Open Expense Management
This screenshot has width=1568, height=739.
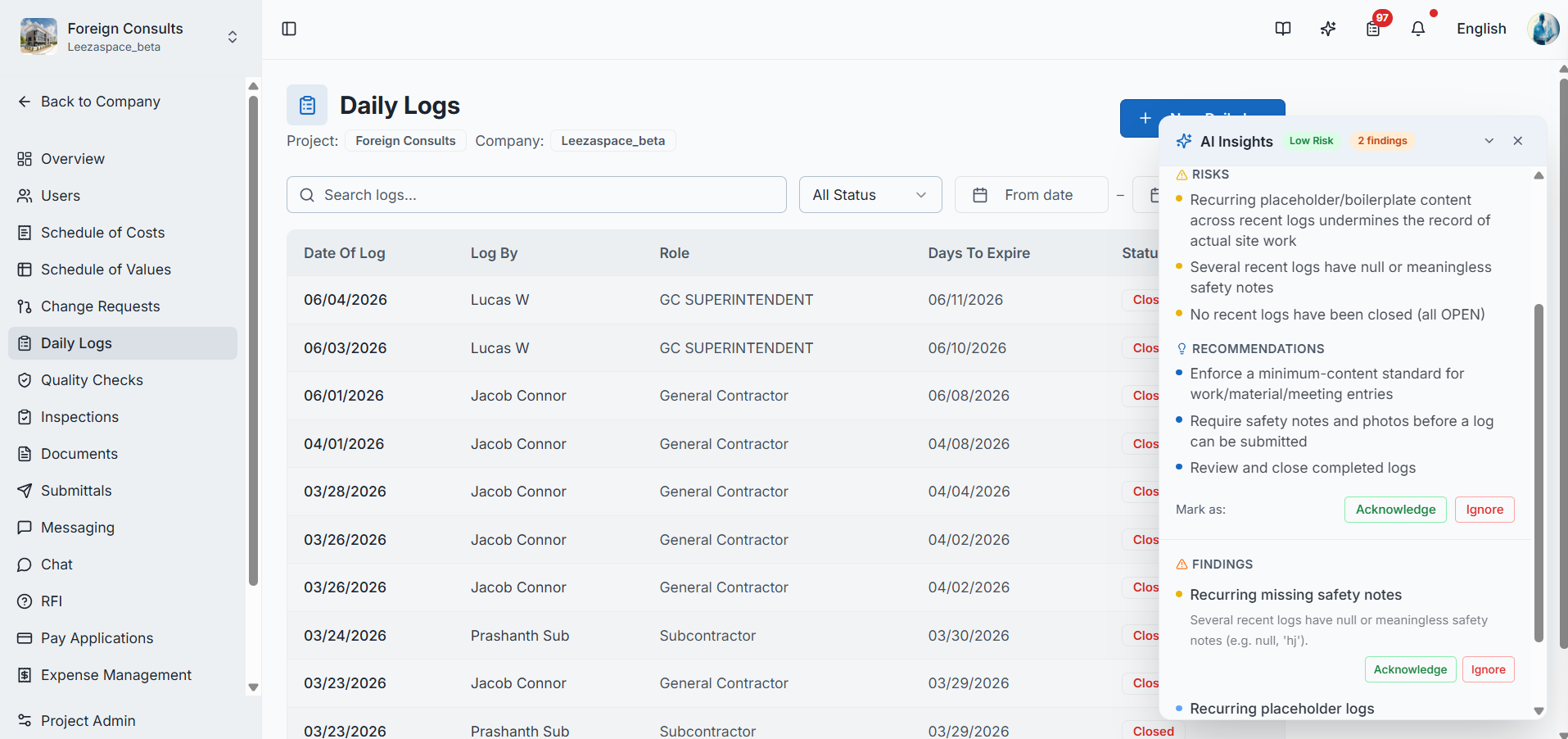(x=123, y=675)
